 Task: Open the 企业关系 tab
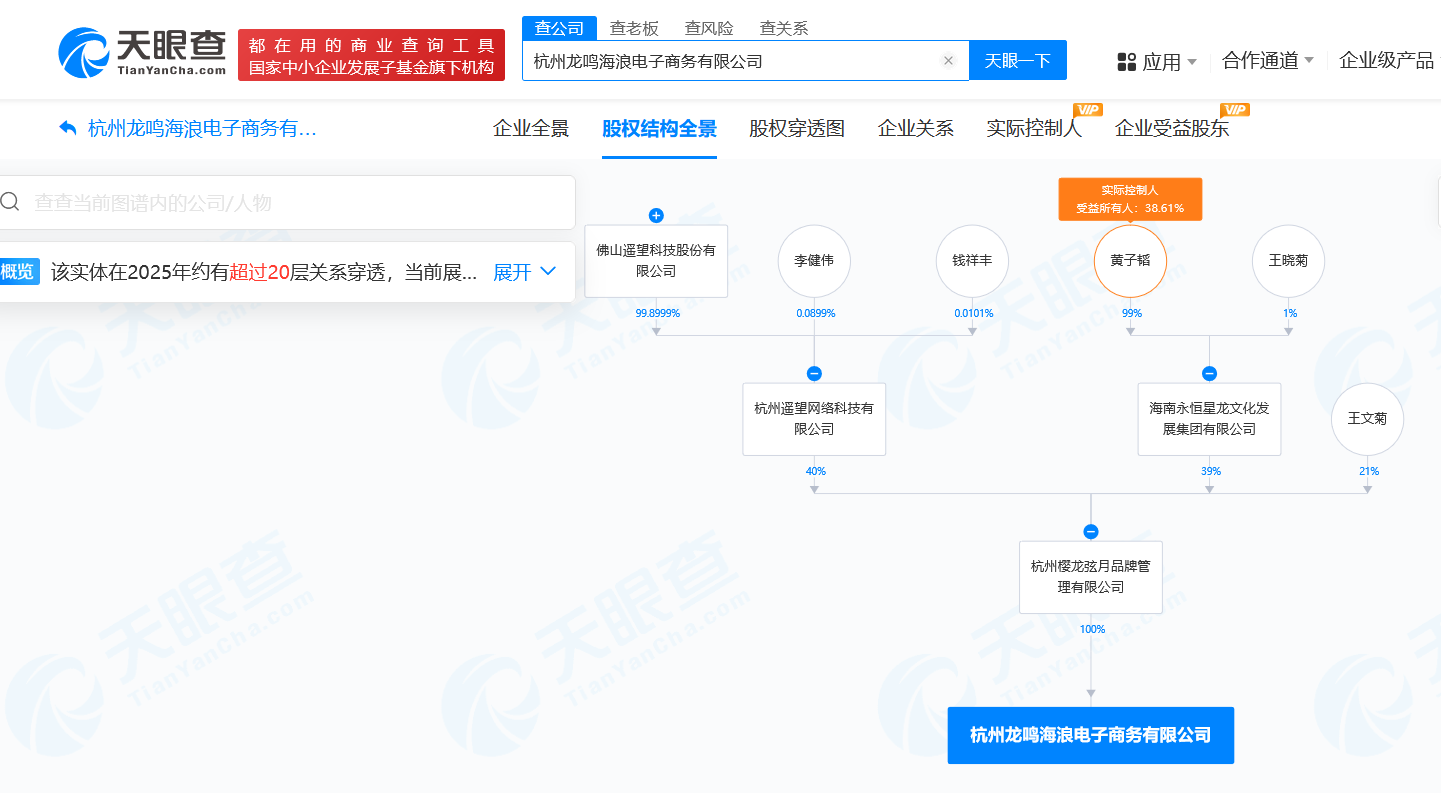pos(915,129)
